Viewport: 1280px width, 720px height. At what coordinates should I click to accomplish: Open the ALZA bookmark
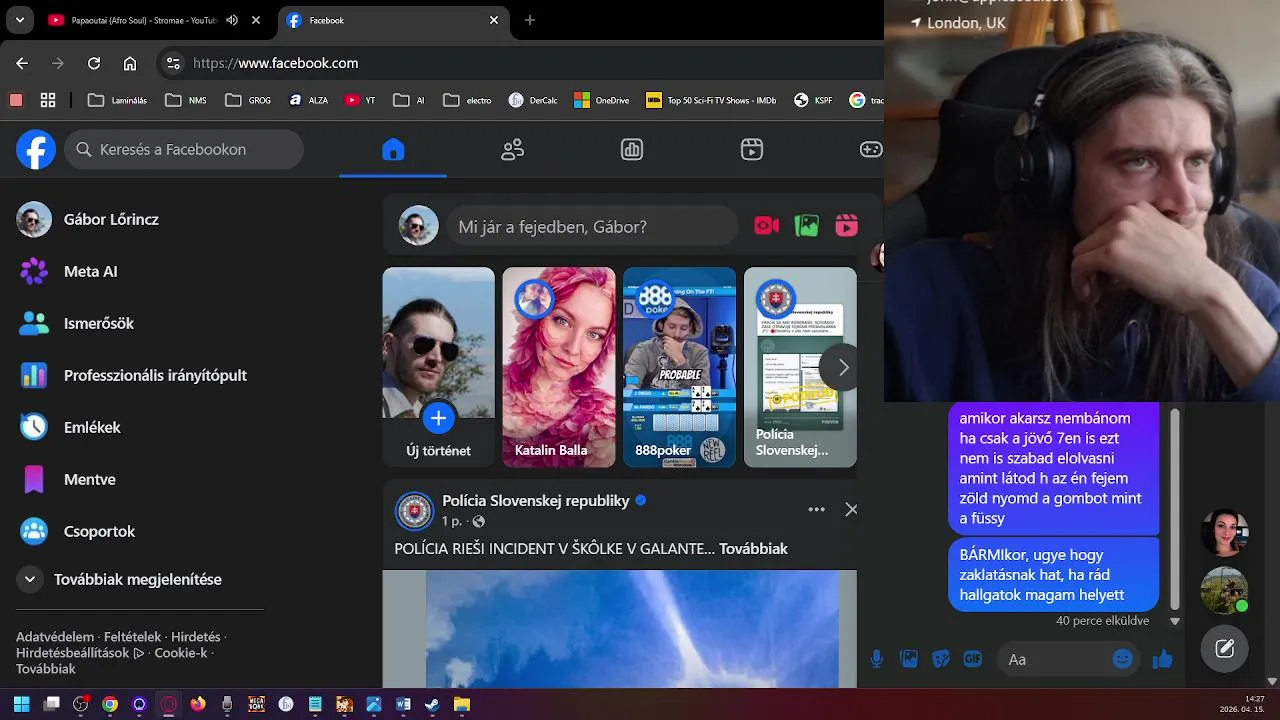pos(309,100)
